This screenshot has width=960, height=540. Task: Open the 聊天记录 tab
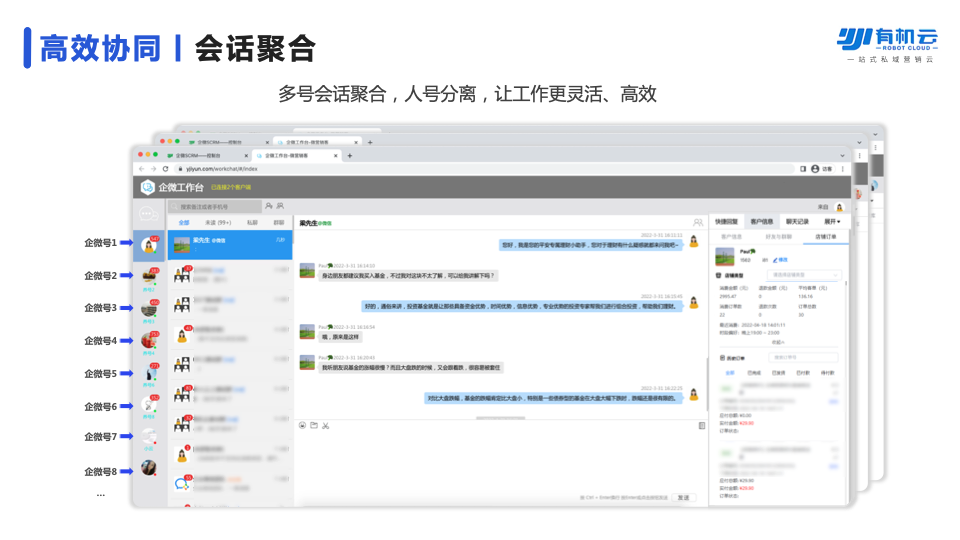coord(798,221)
